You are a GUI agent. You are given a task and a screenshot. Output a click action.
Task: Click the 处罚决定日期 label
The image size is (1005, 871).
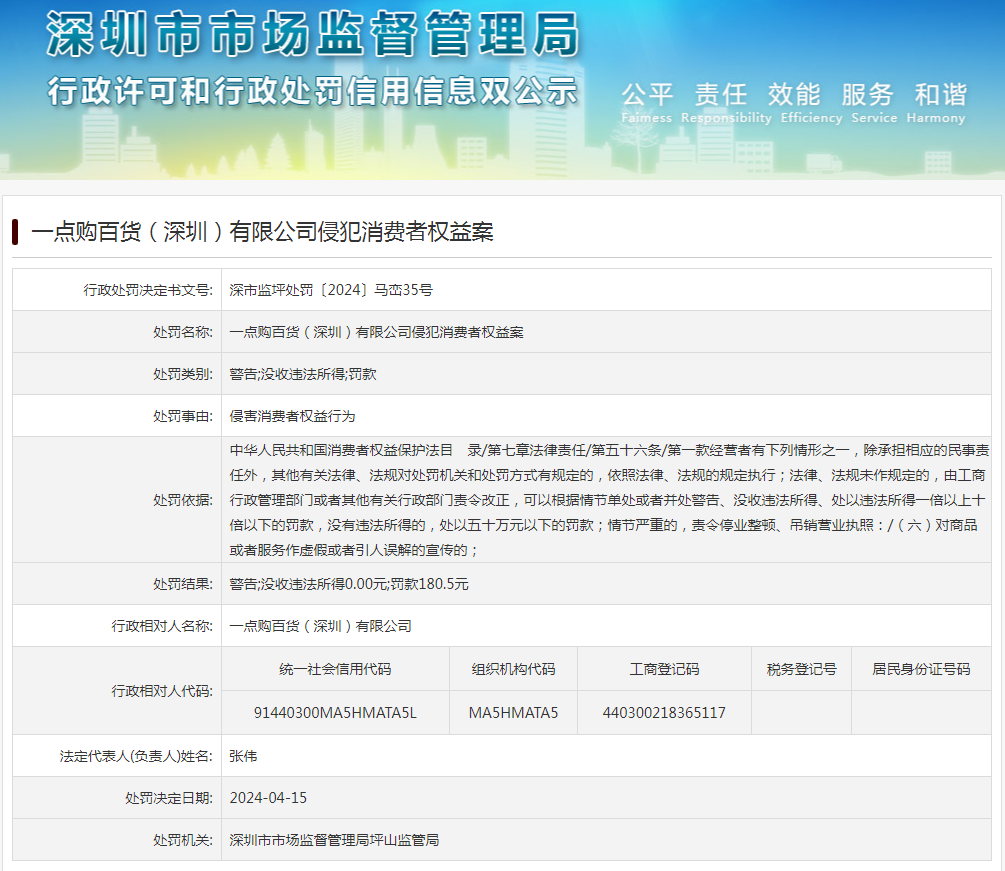(169, 798)
